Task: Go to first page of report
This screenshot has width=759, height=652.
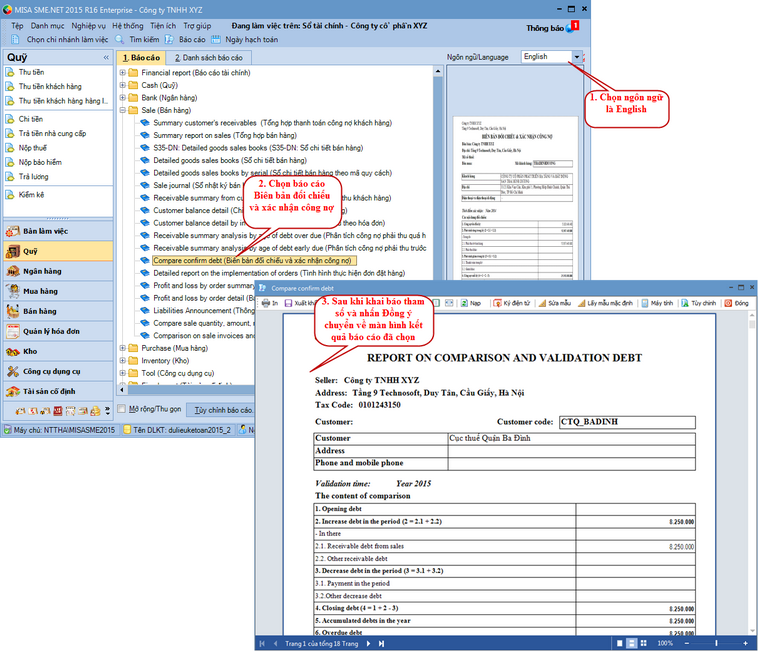Action: pyautogui.click(x=262, y=643)
